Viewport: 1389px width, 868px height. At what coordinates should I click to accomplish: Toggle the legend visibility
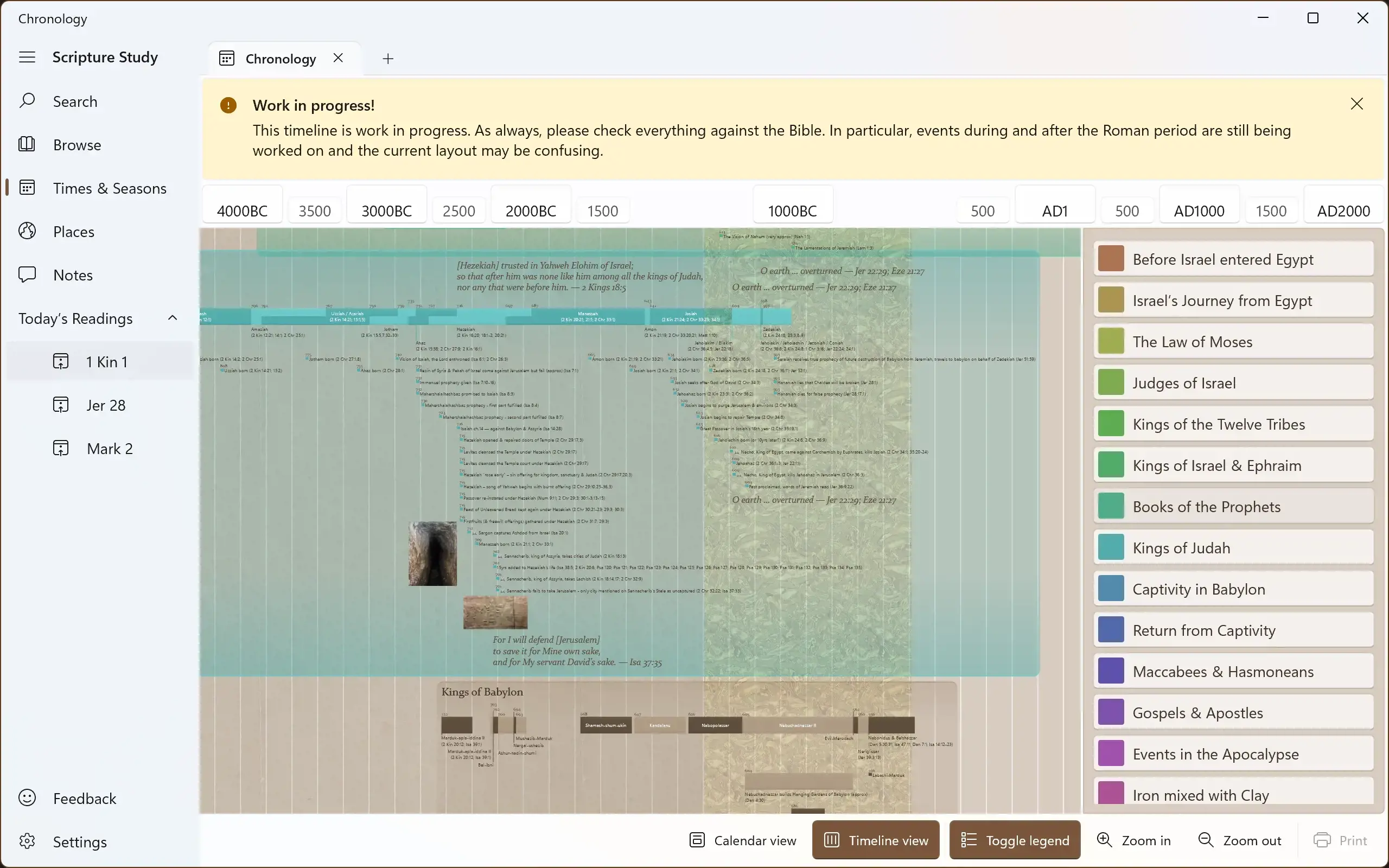tap(1014, 840)
